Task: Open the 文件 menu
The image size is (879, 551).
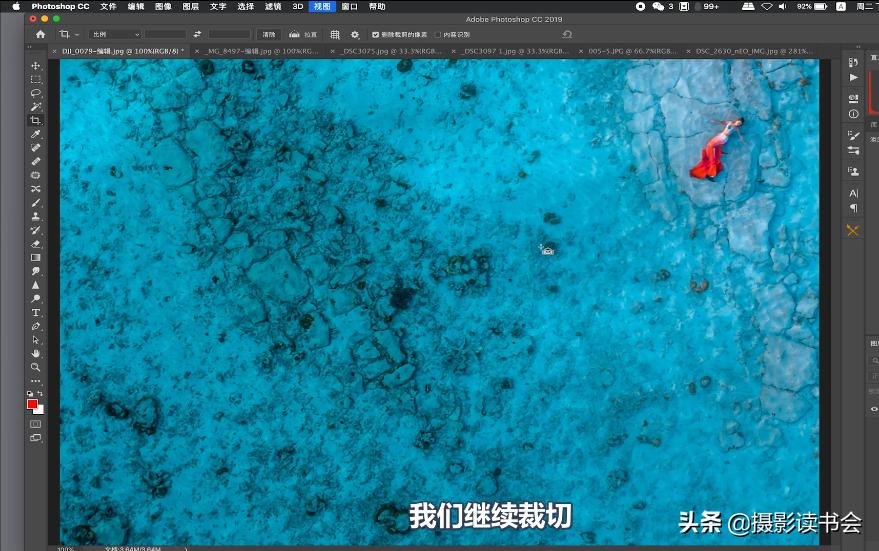Action: pyautogui.click(x=108, y=6)
